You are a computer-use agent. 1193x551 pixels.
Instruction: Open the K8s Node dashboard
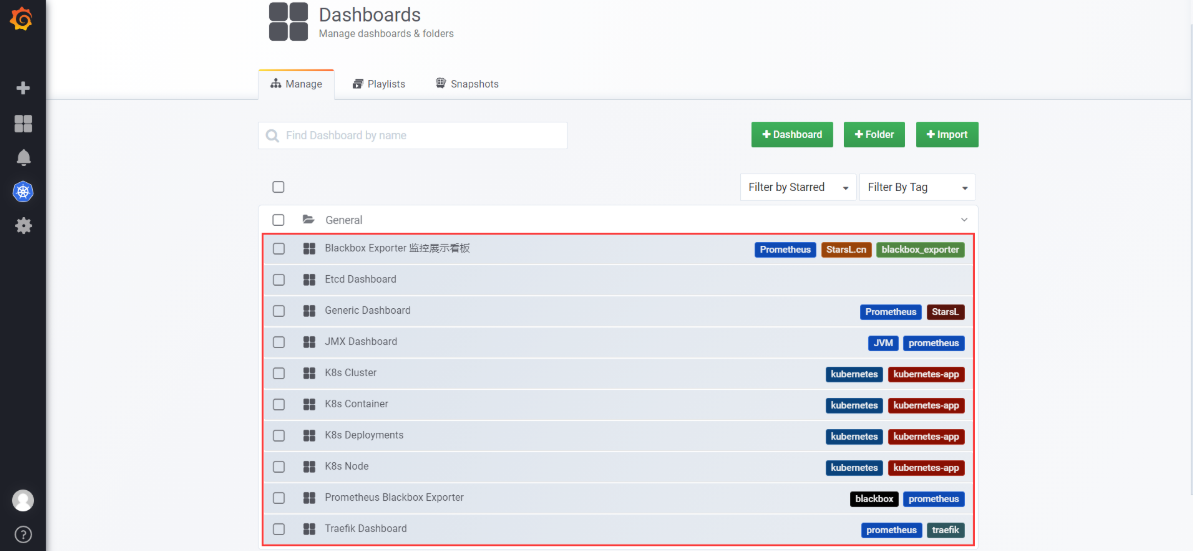coord(347,466)
